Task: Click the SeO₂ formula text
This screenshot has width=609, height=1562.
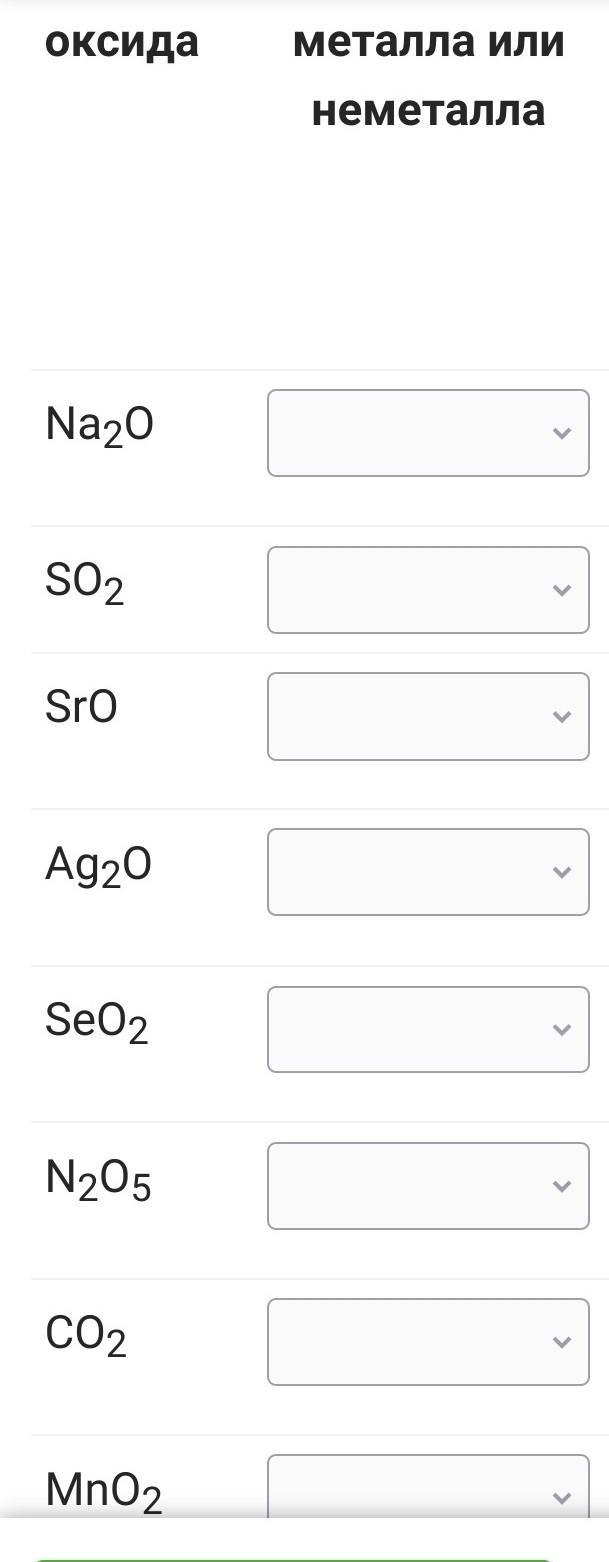Action: (x=96, y=1022)
